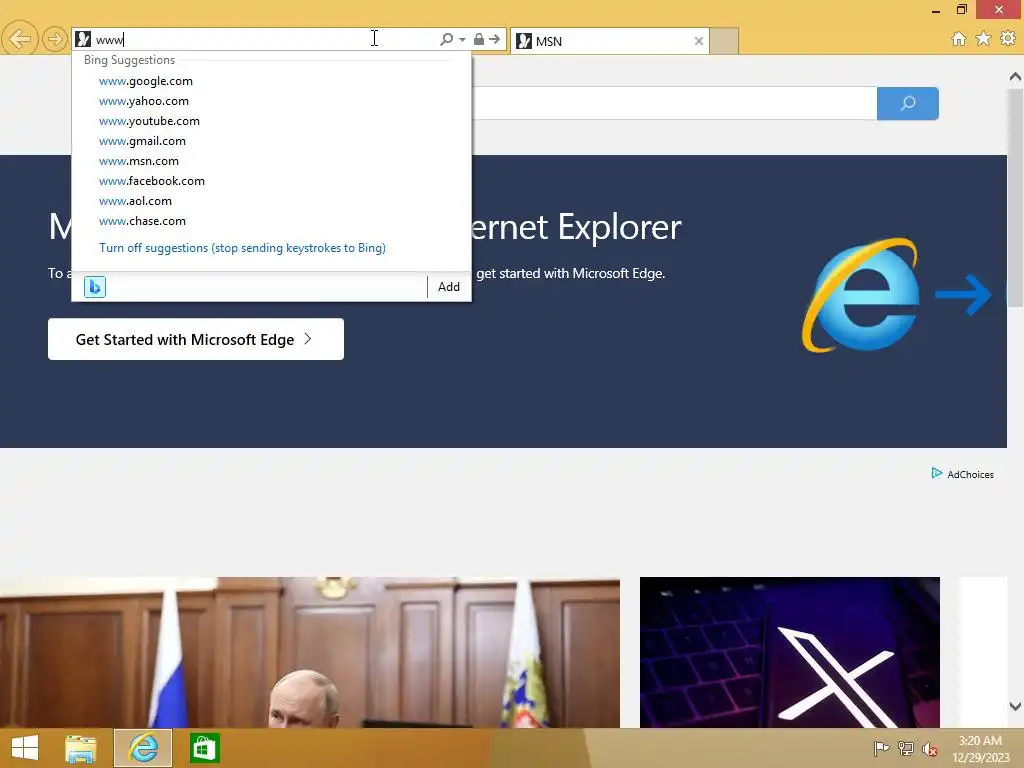Click the security lock icon in address bar
This screenshot has width=1024, height=768.
pos(479,39)
